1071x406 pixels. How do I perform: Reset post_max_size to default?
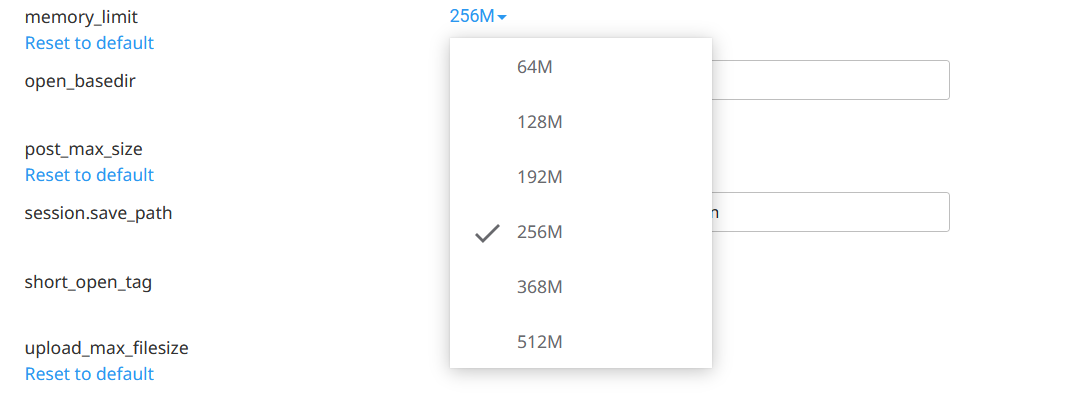point(89,175)
